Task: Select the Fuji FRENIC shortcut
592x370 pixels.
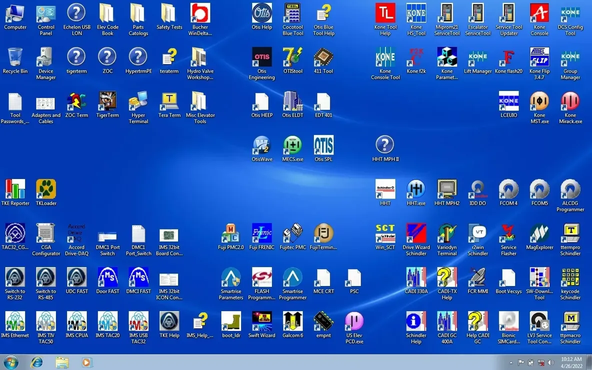Action: tap(262, 236)
